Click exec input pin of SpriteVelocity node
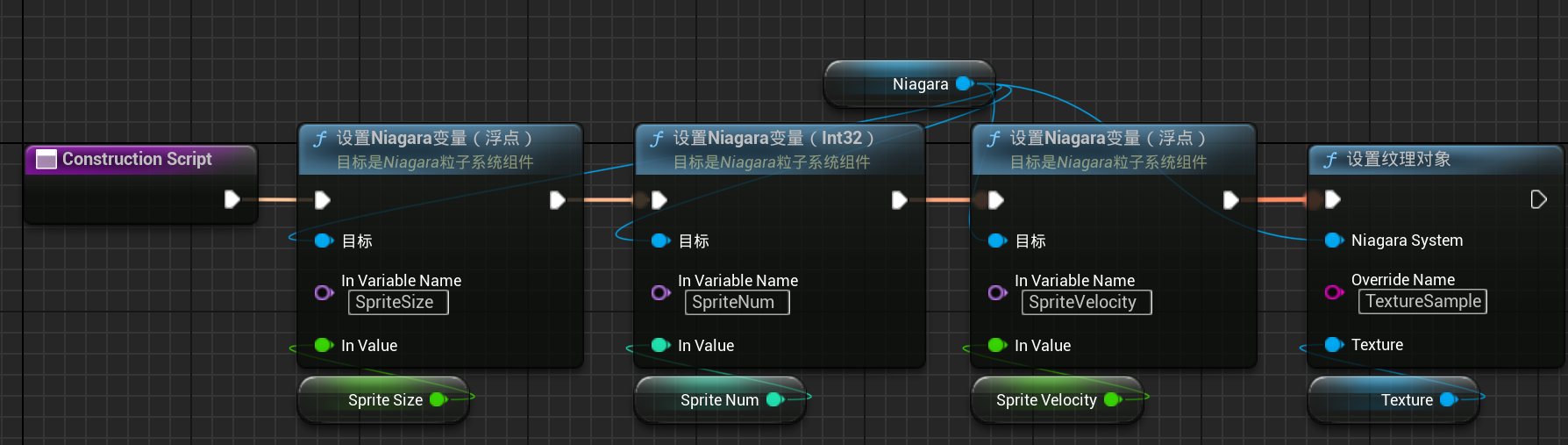Image resolution: width=1568 pixels, height=445 pixels. click(995, 200)
